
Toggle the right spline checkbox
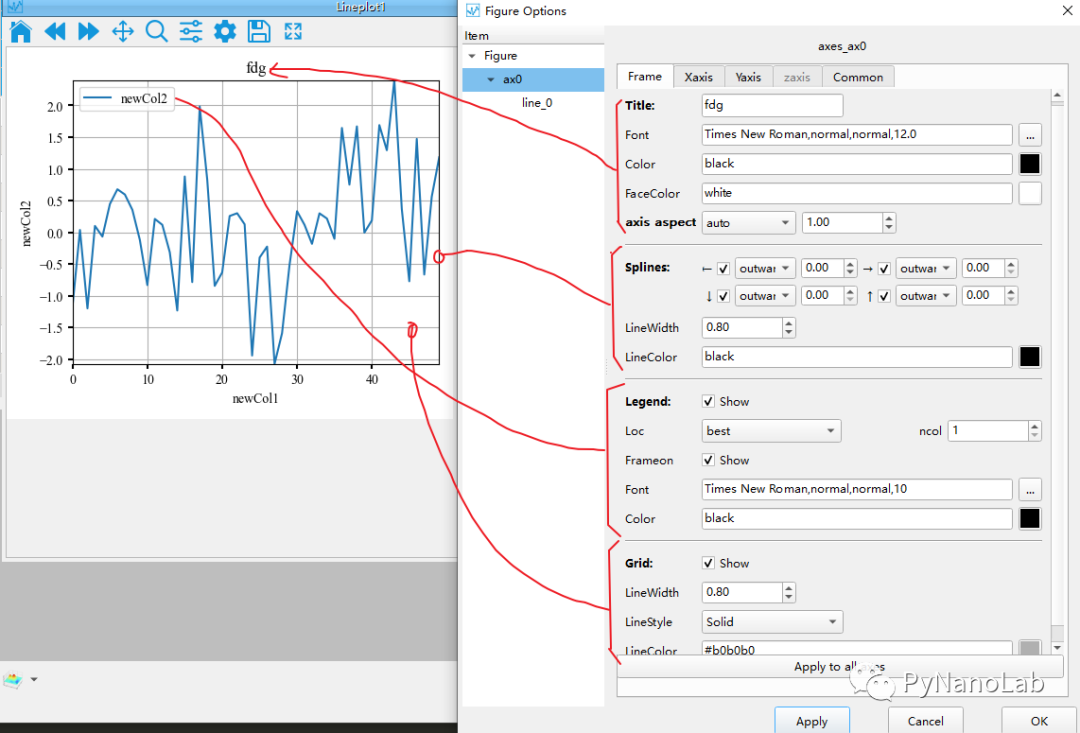(x=884, y=269)
